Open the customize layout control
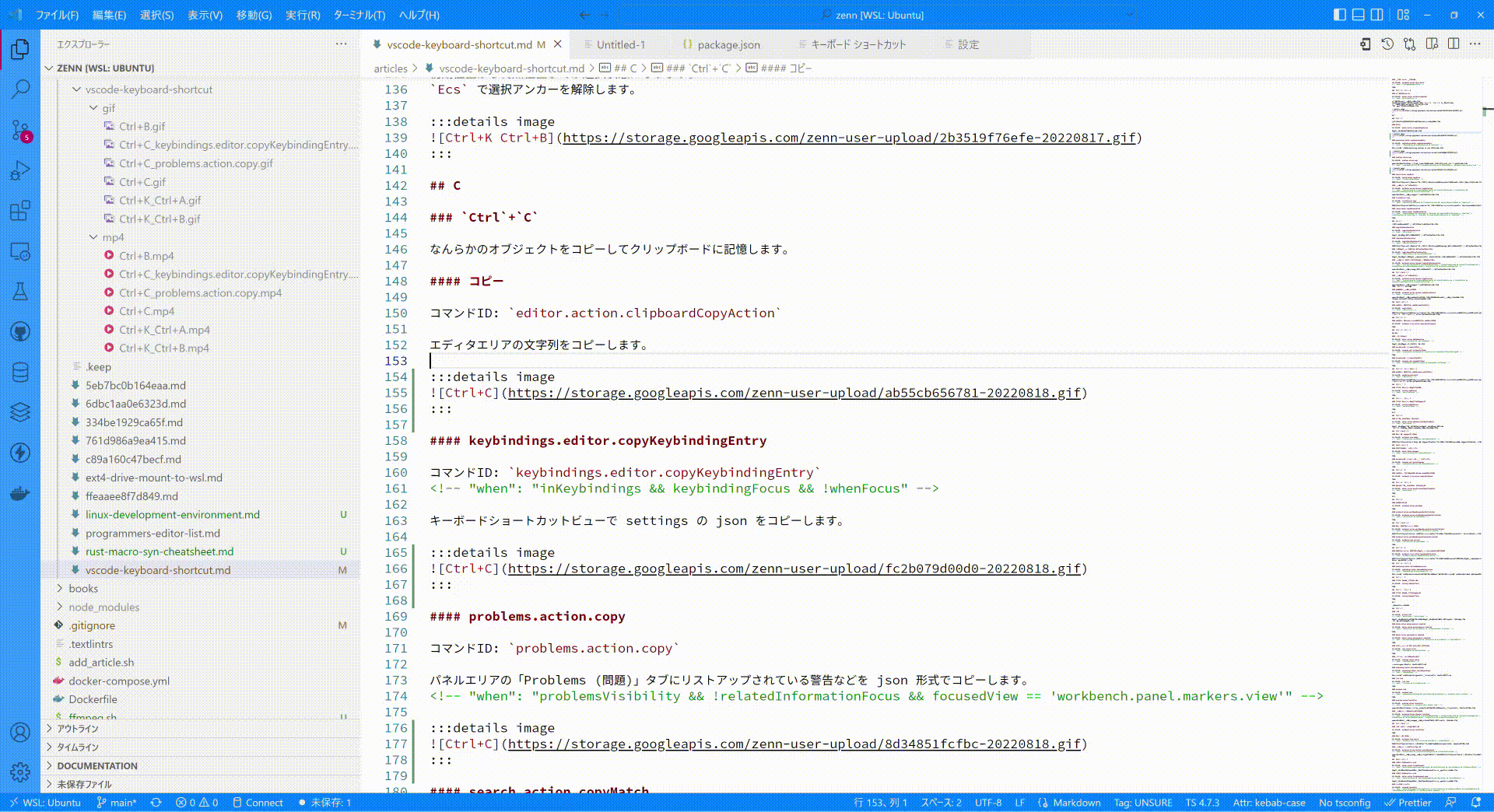Viewport: 1494px width, 812px height. (1403, 15)
